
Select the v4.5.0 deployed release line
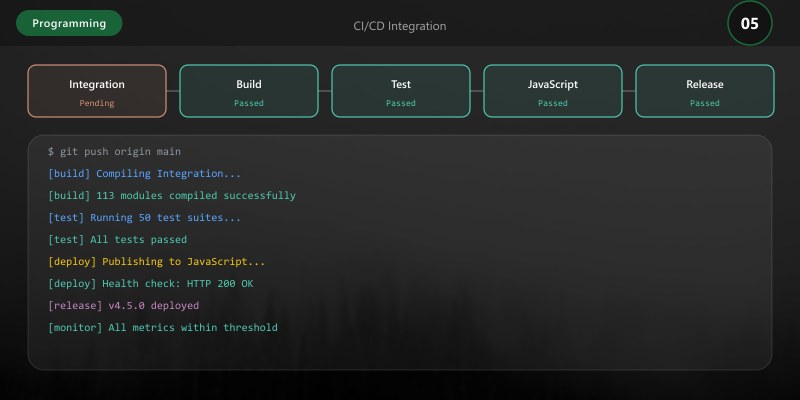(x=123, y=306)
